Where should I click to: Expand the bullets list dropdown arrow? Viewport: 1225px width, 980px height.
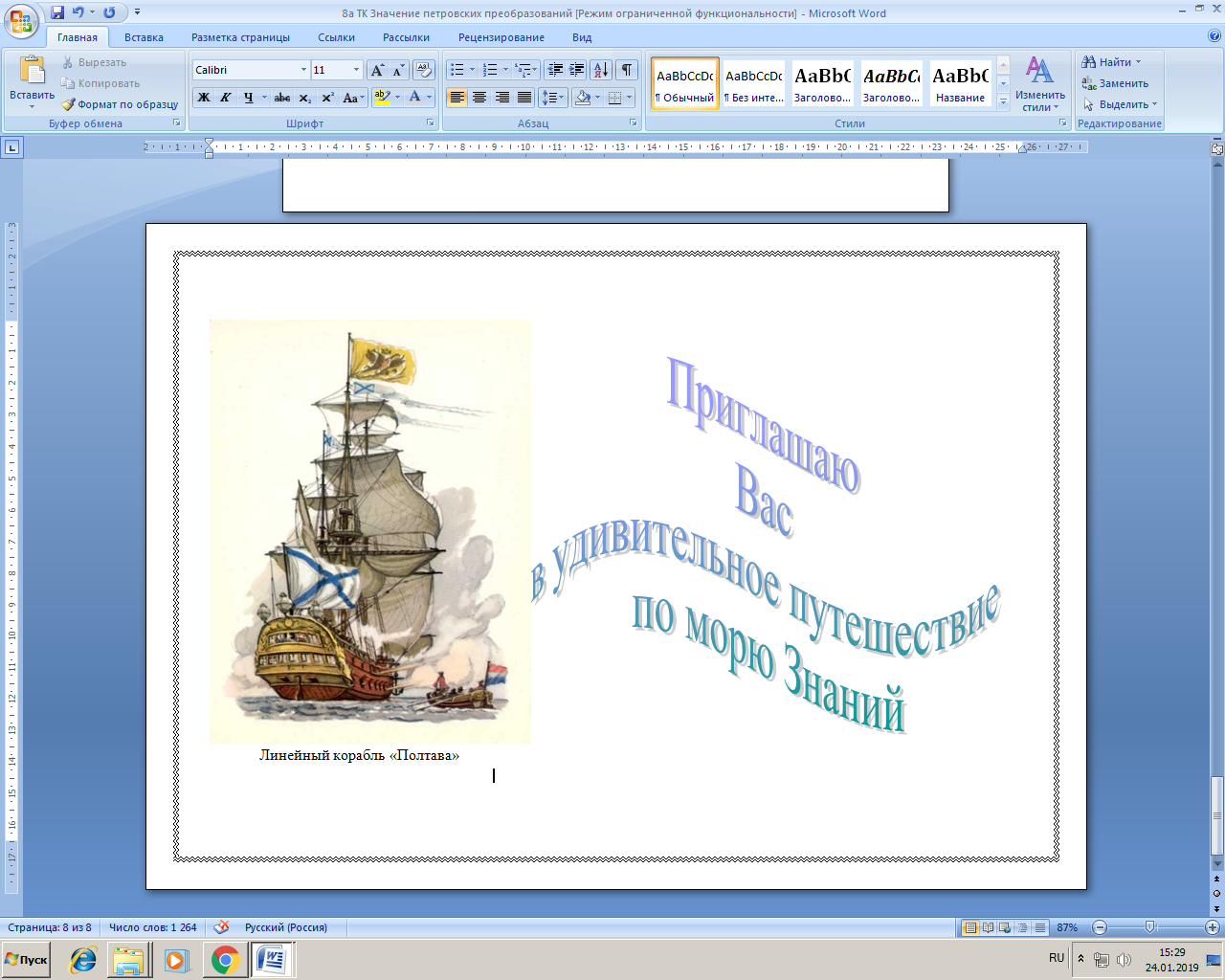pos(472,70)
